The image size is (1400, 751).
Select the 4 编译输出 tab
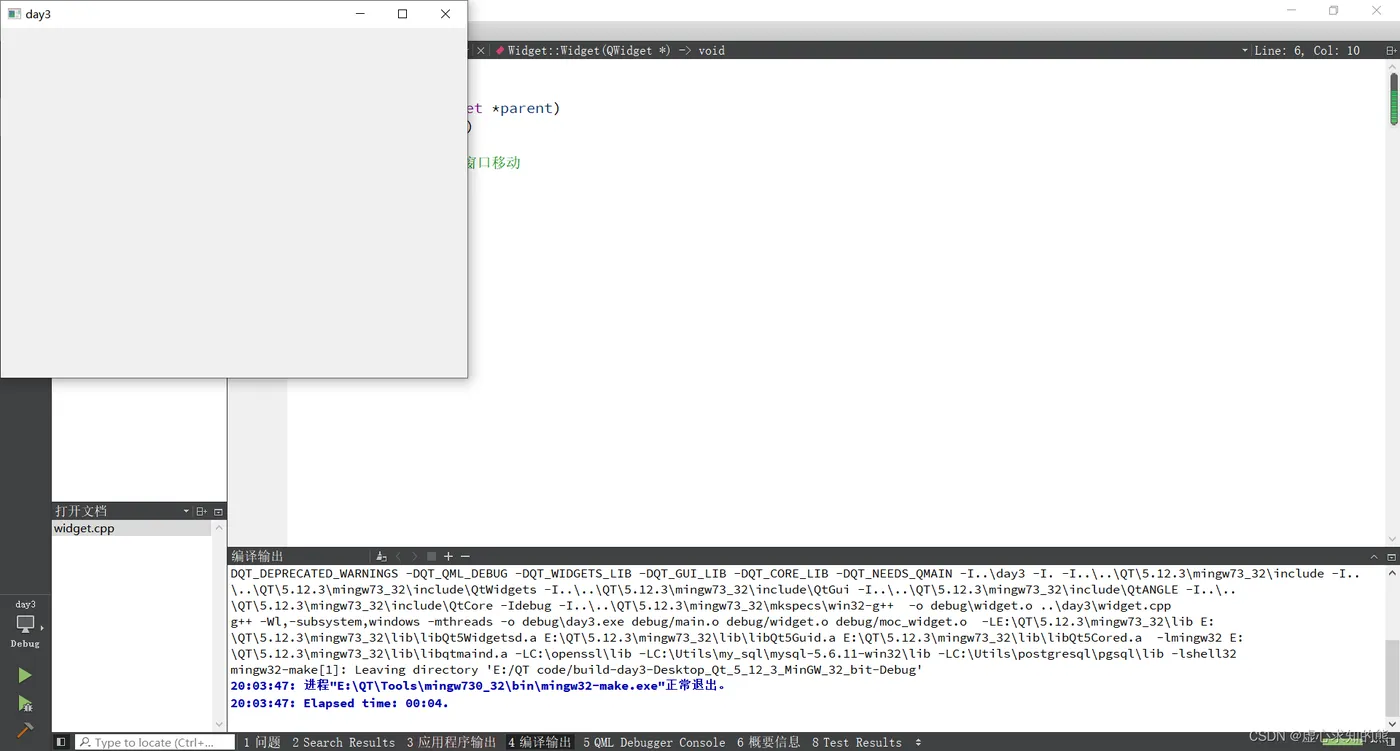click(x=539, y=742)
